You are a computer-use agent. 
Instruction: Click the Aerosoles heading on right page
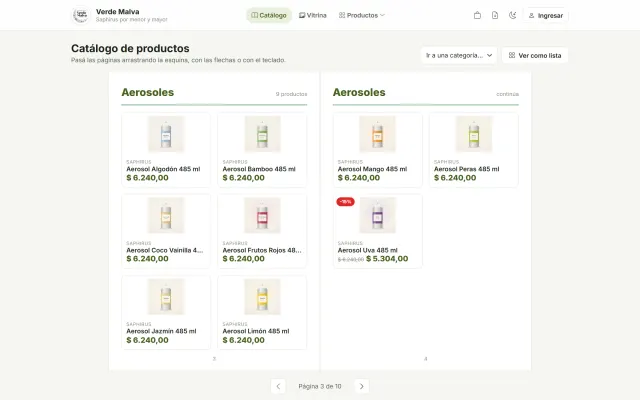[x=359, y=92]
